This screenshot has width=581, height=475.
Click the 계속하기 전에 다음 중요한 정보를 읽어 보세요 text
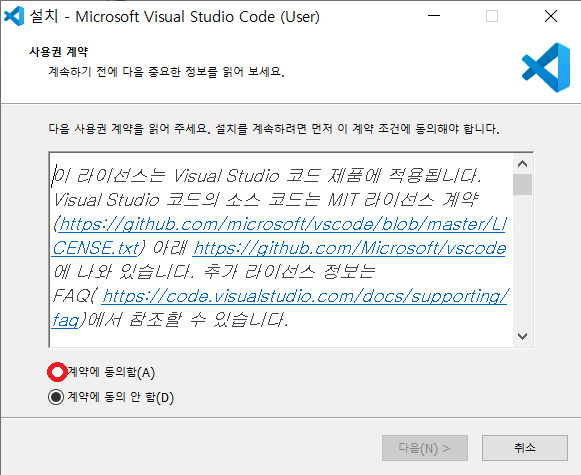tap(166, 71)
